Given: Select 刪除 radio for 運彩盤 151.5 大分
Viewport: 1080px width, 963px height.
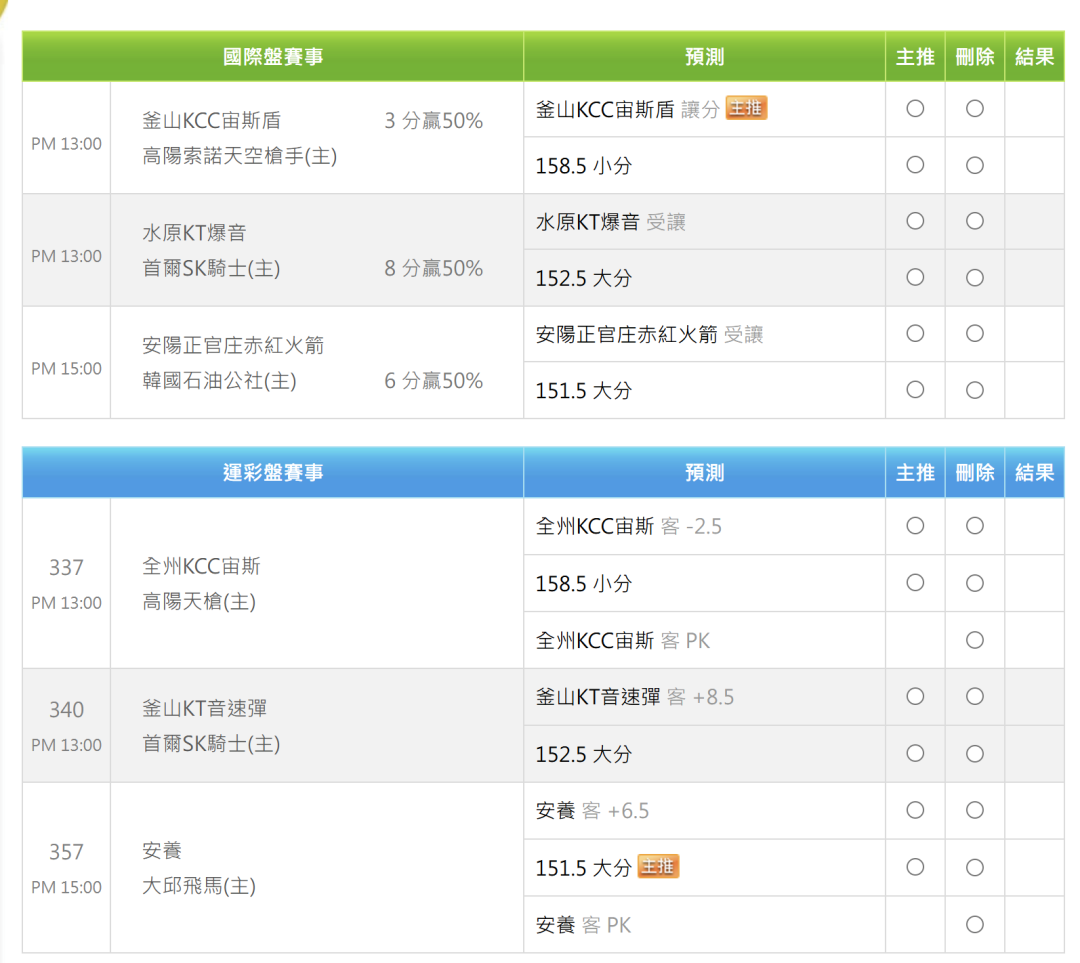Looking at the screenshot, I should click(975, 867).
